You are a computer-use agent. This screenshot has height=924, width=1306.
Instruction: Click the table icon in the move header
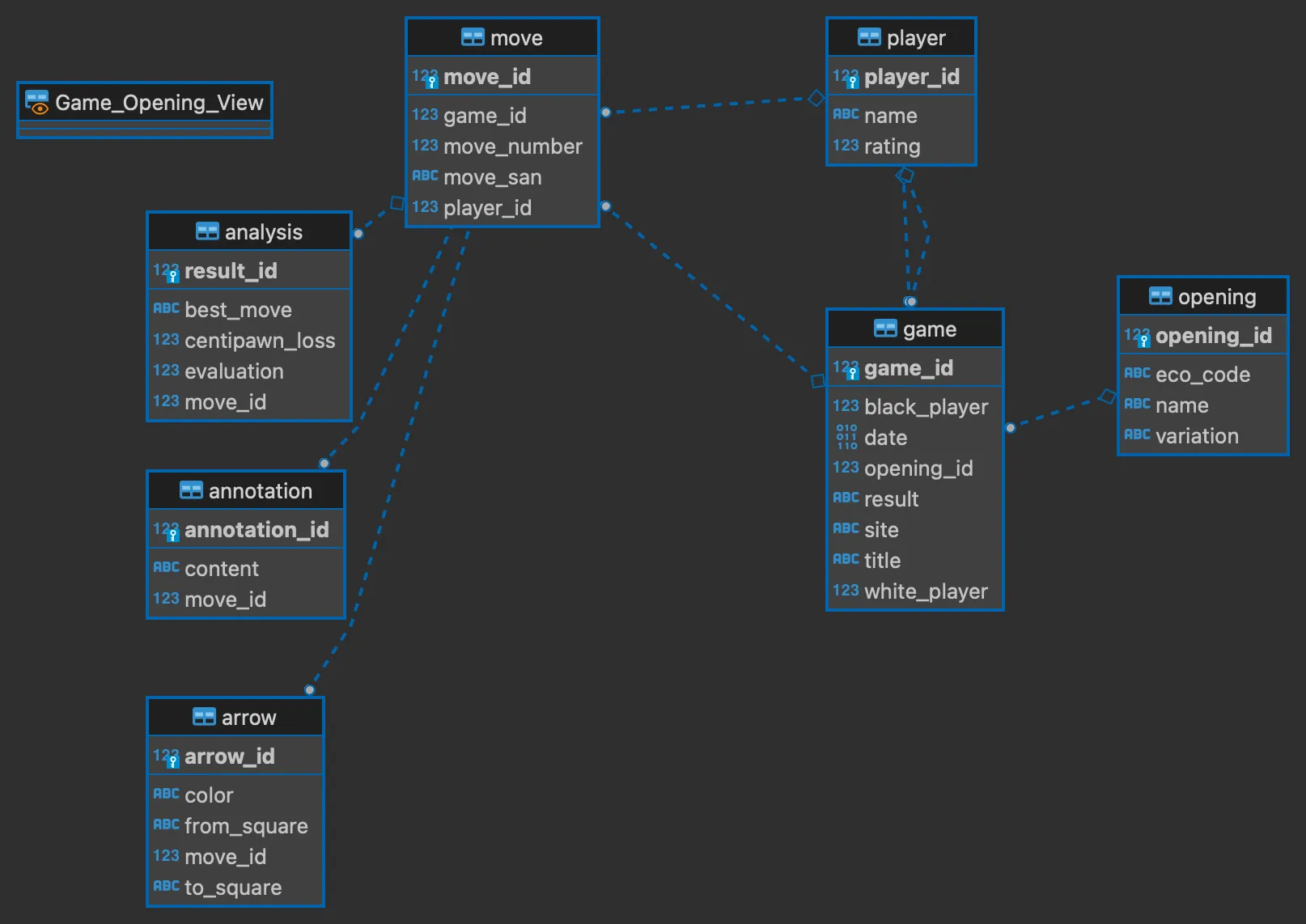[x=473, y=37]
